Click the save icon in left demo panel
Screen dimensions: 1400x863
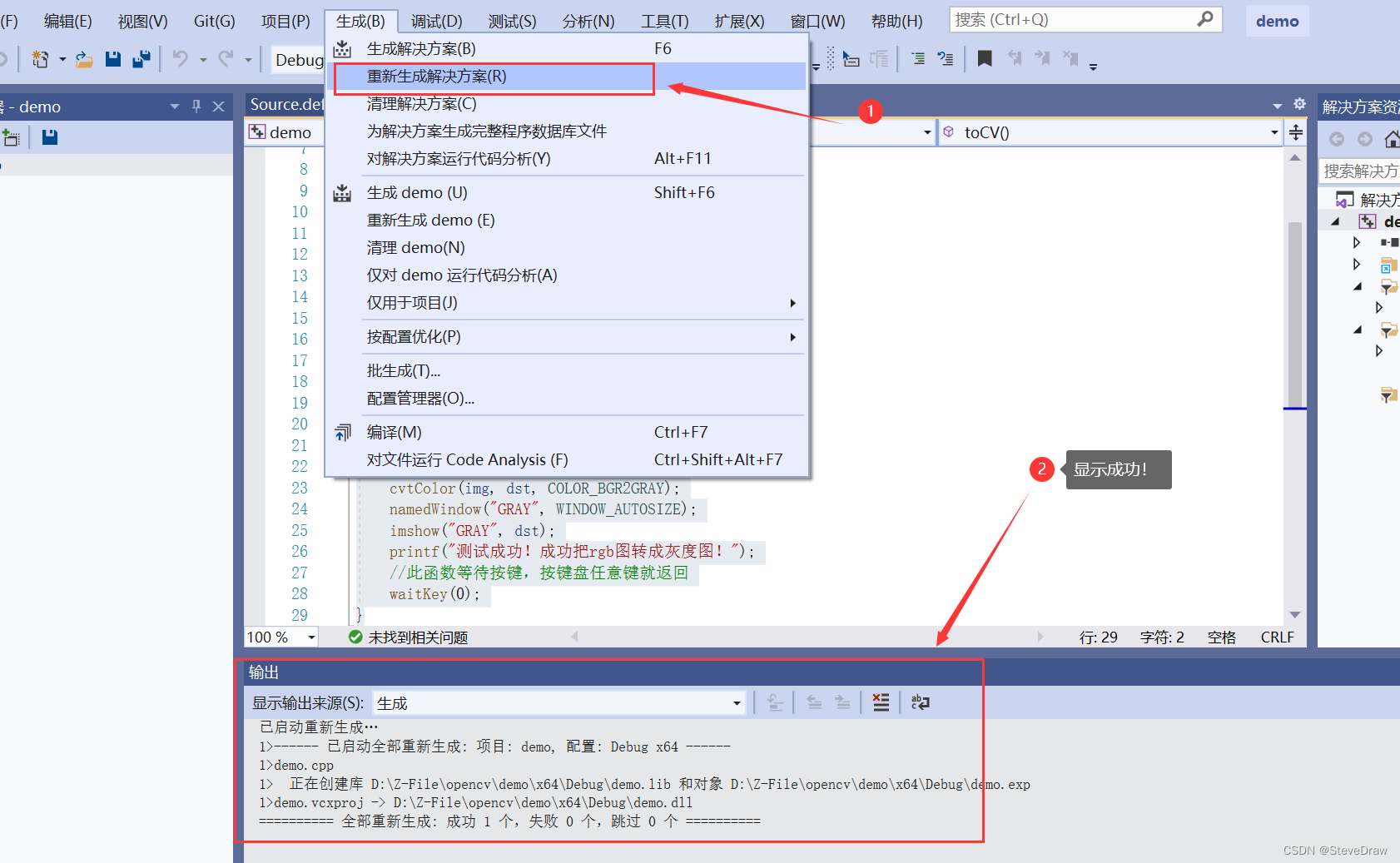[x=50, y=137]
